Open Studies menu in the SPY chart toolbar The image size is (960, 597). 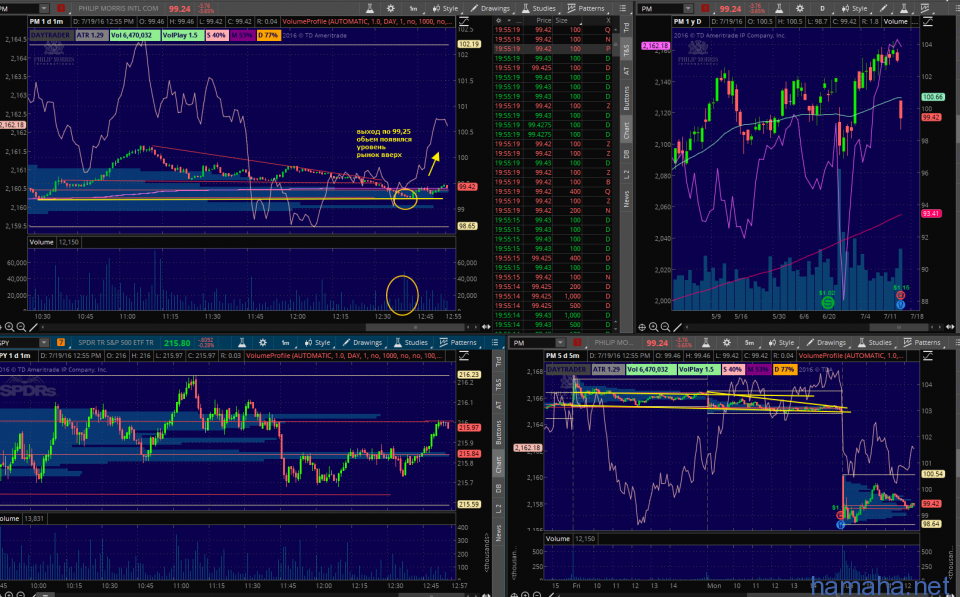(410, 342)
